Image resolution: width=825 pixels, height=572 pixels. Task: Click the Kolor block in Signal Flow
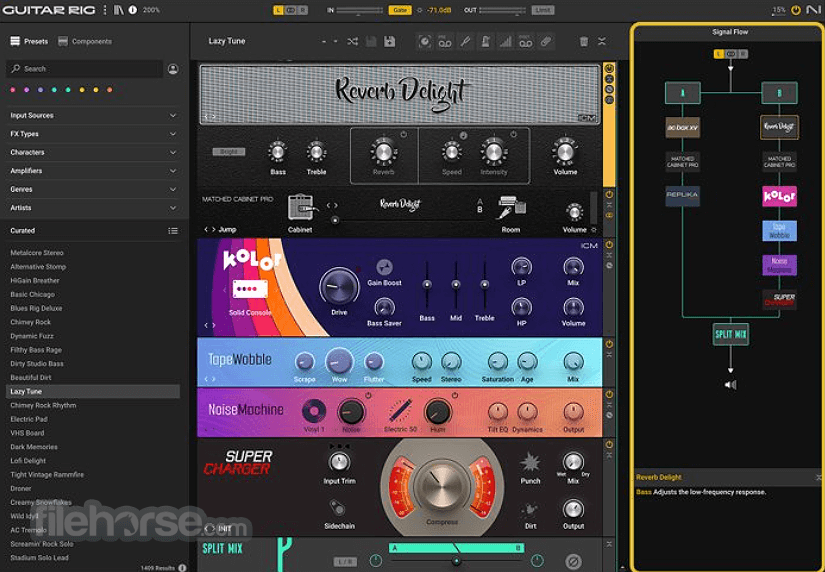pos(779,196)
